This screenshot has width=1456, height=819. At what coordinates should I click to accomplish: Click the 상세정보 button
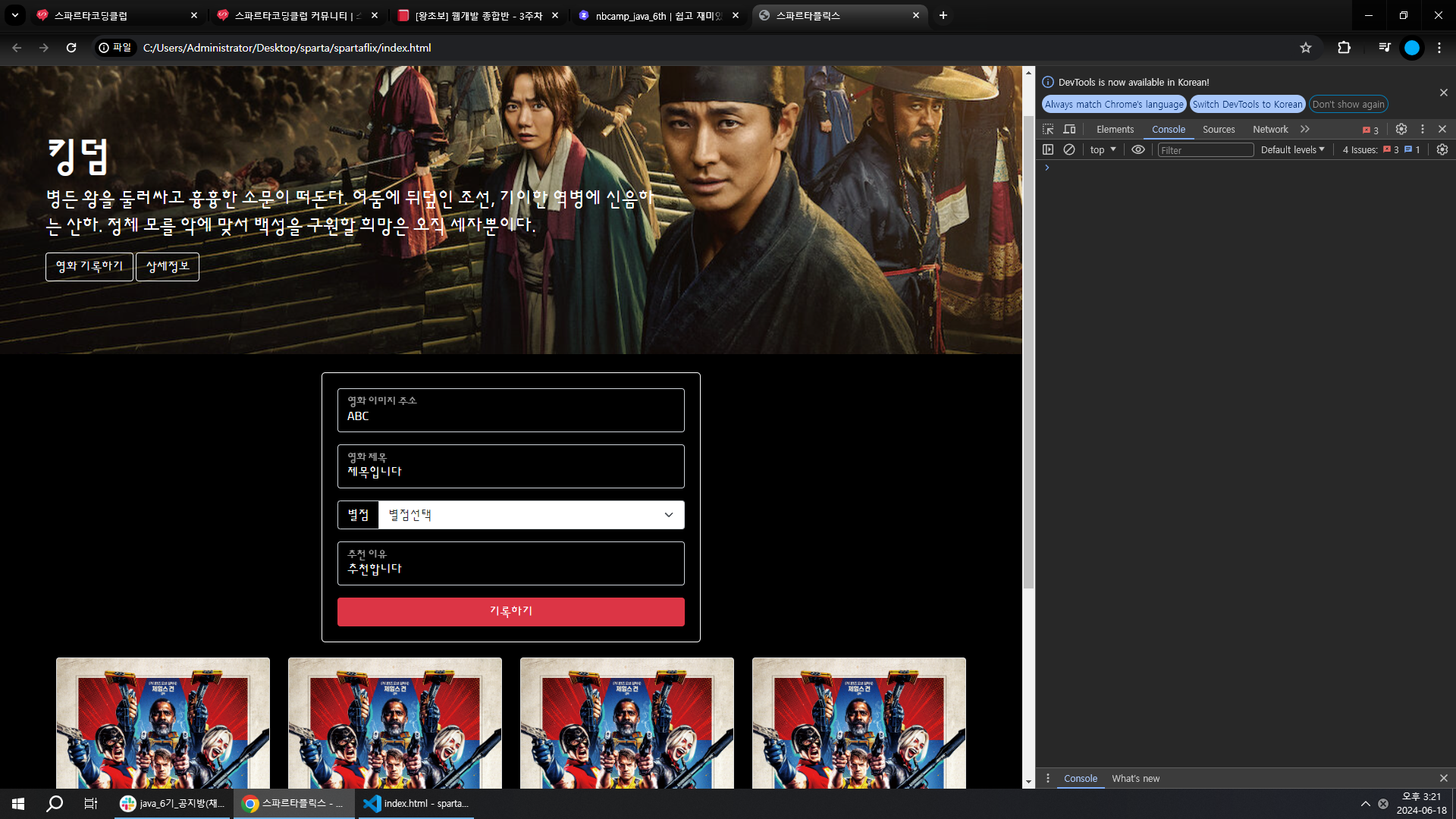168,267
